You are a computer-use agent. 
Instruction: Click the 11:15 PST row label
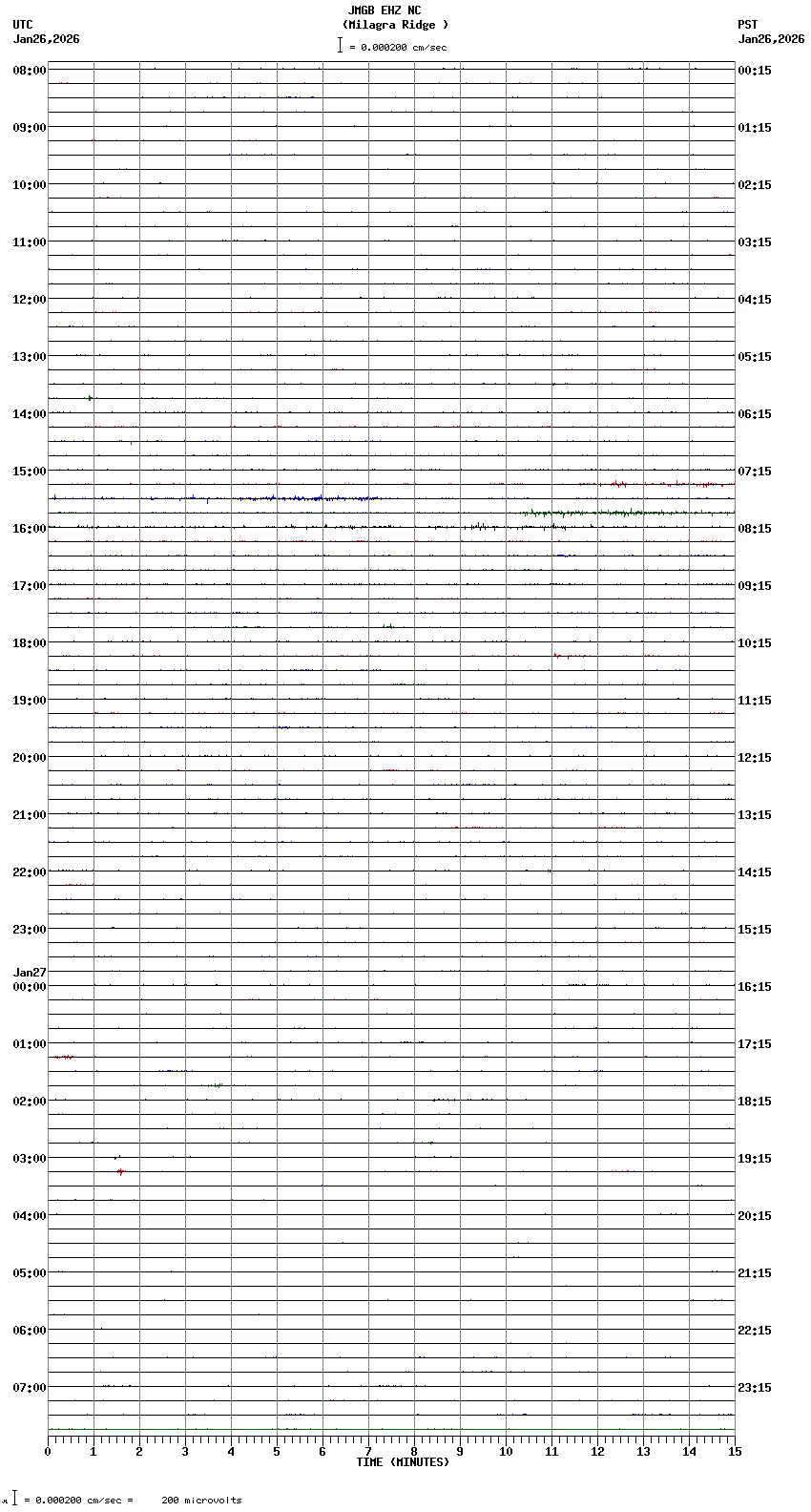pyautogui.click(x=755, y=701)
